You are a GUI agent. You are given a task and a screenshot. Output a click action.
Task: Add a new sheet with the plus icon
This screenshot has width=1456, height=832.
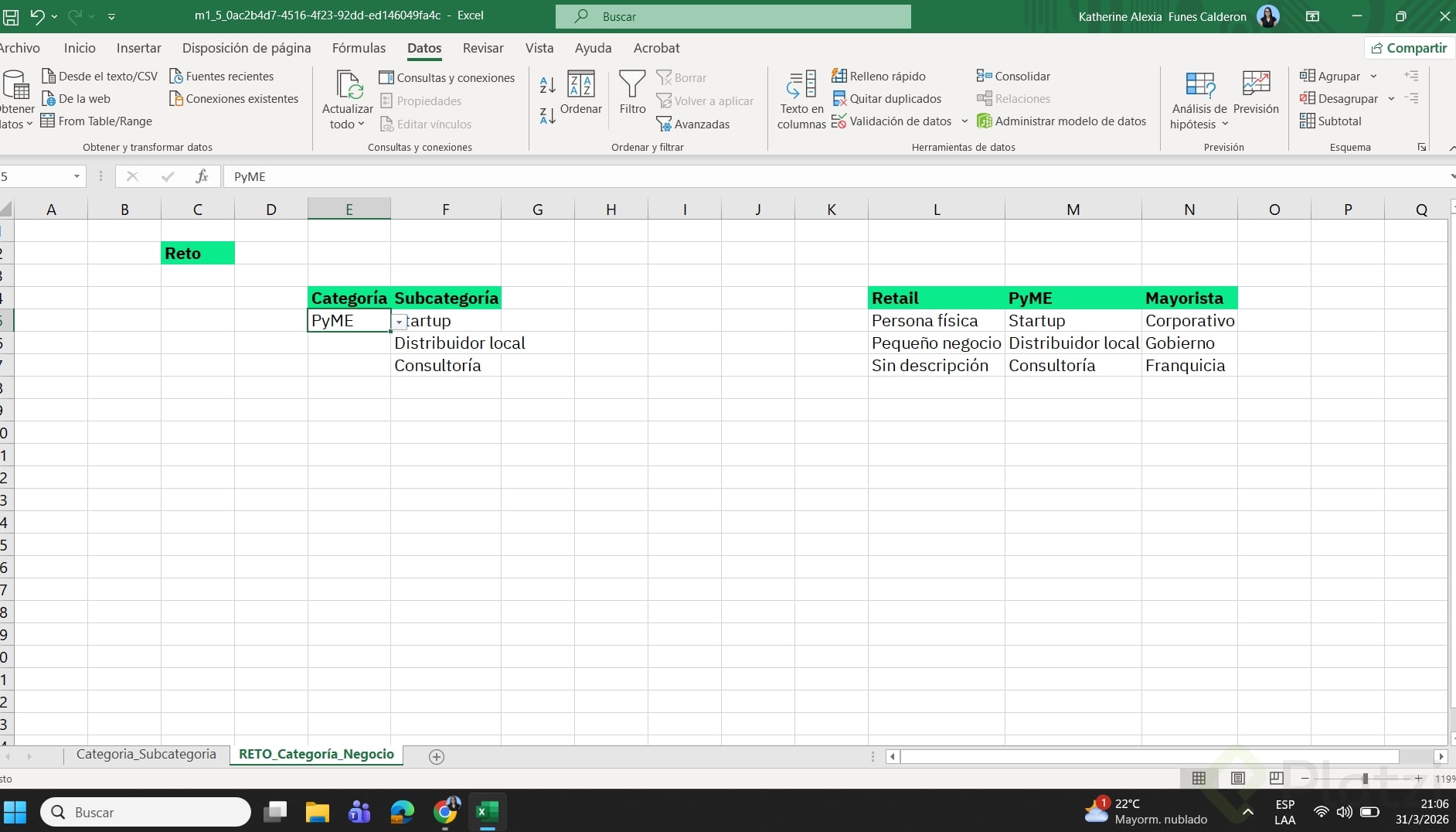(437, 757)
